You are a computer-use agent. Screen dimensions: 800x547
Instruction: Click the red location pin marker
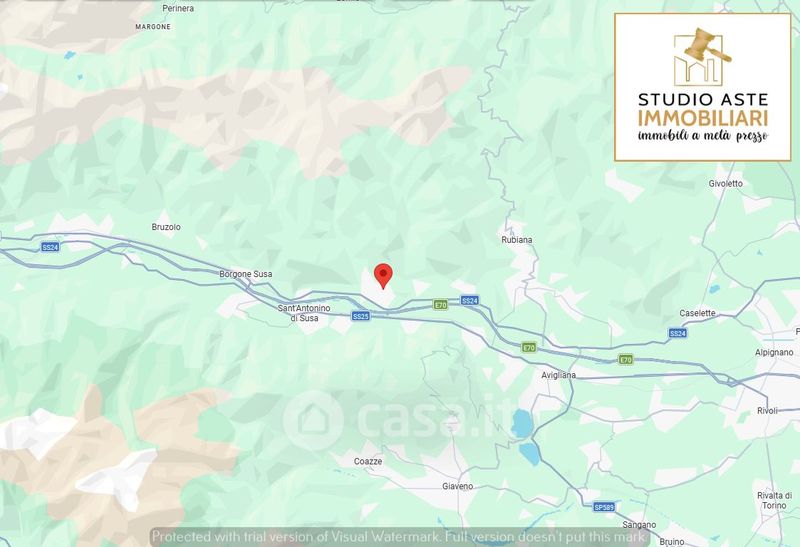point(383,276)
